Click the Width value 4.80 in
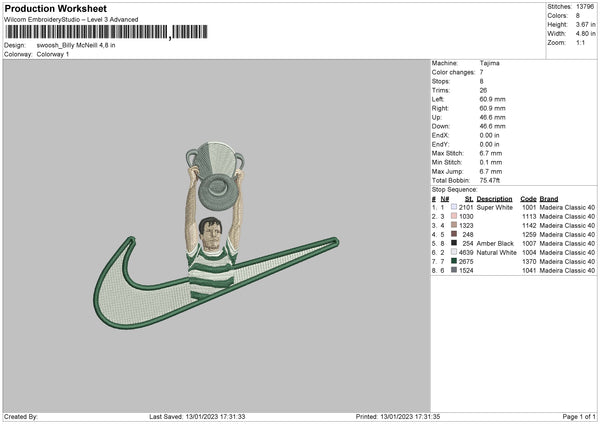600x424 pixels. 585,34
